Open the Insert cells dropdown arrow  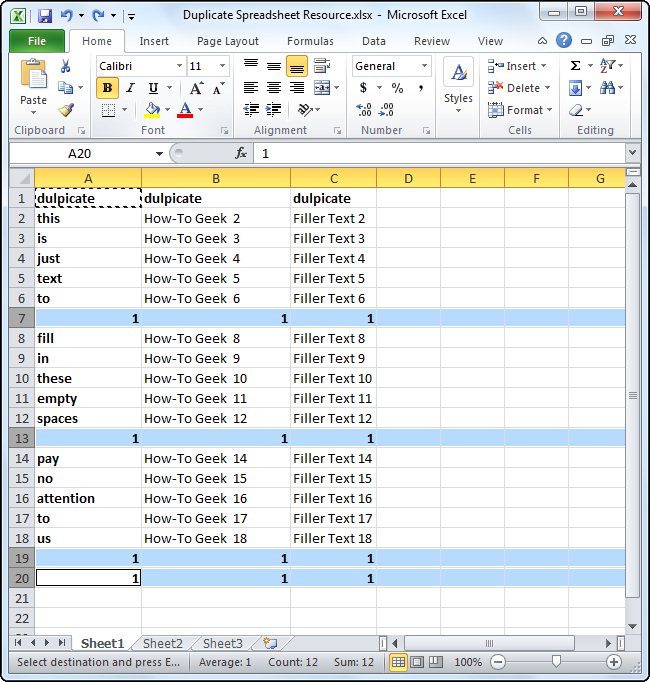click(x=543, y=66)
